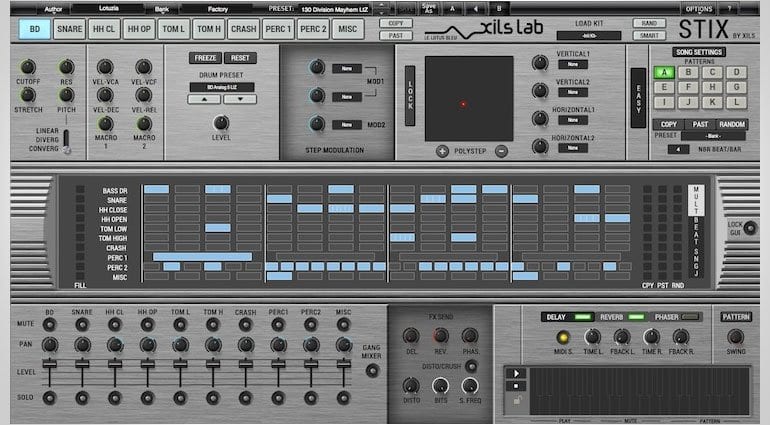Toggle the DISTO/CRUSH switch
Image resolution: width=770 pixels, height=425 pixels.
pos(471,366)
